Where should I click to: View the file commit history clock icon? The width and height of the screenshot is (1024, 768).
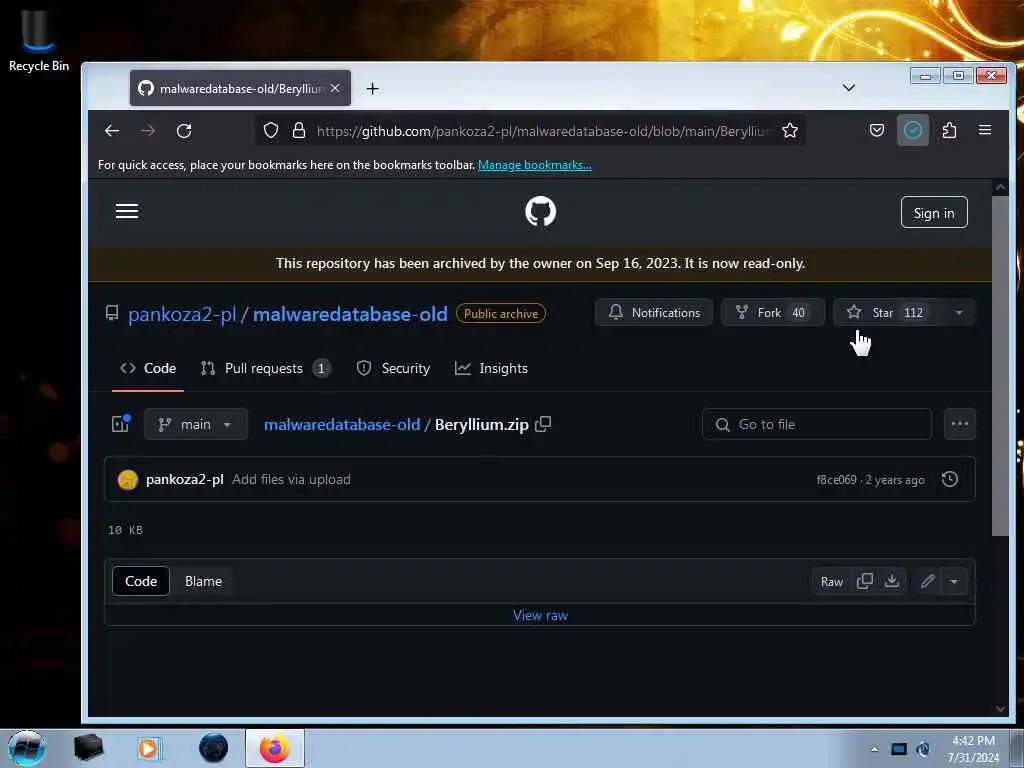950,479
